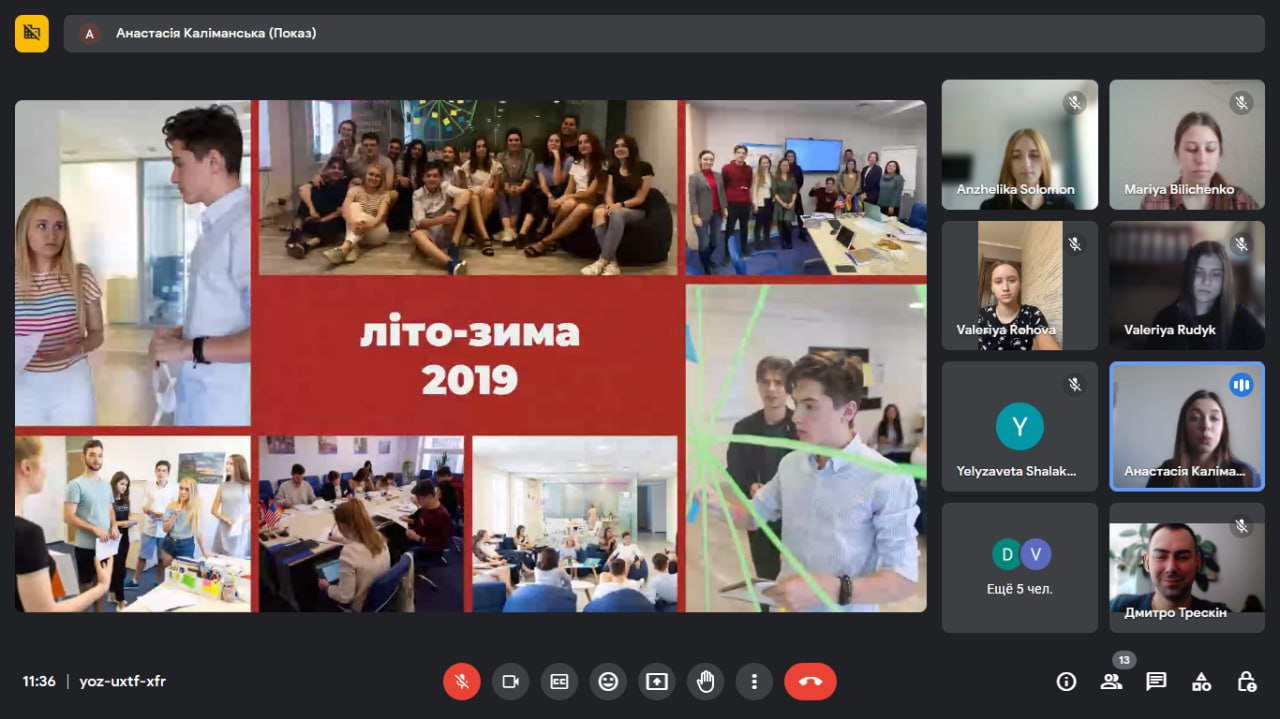Open the activities shapes icon
1280x719 pixels.
click(x=1202, y=681)
